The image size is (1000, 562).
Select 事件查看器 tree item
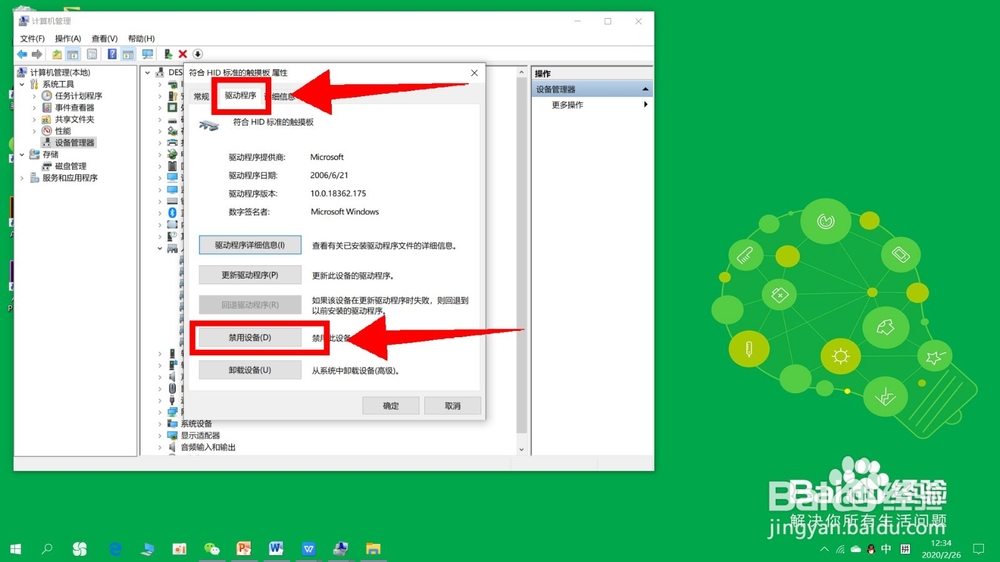coord(74,108)
